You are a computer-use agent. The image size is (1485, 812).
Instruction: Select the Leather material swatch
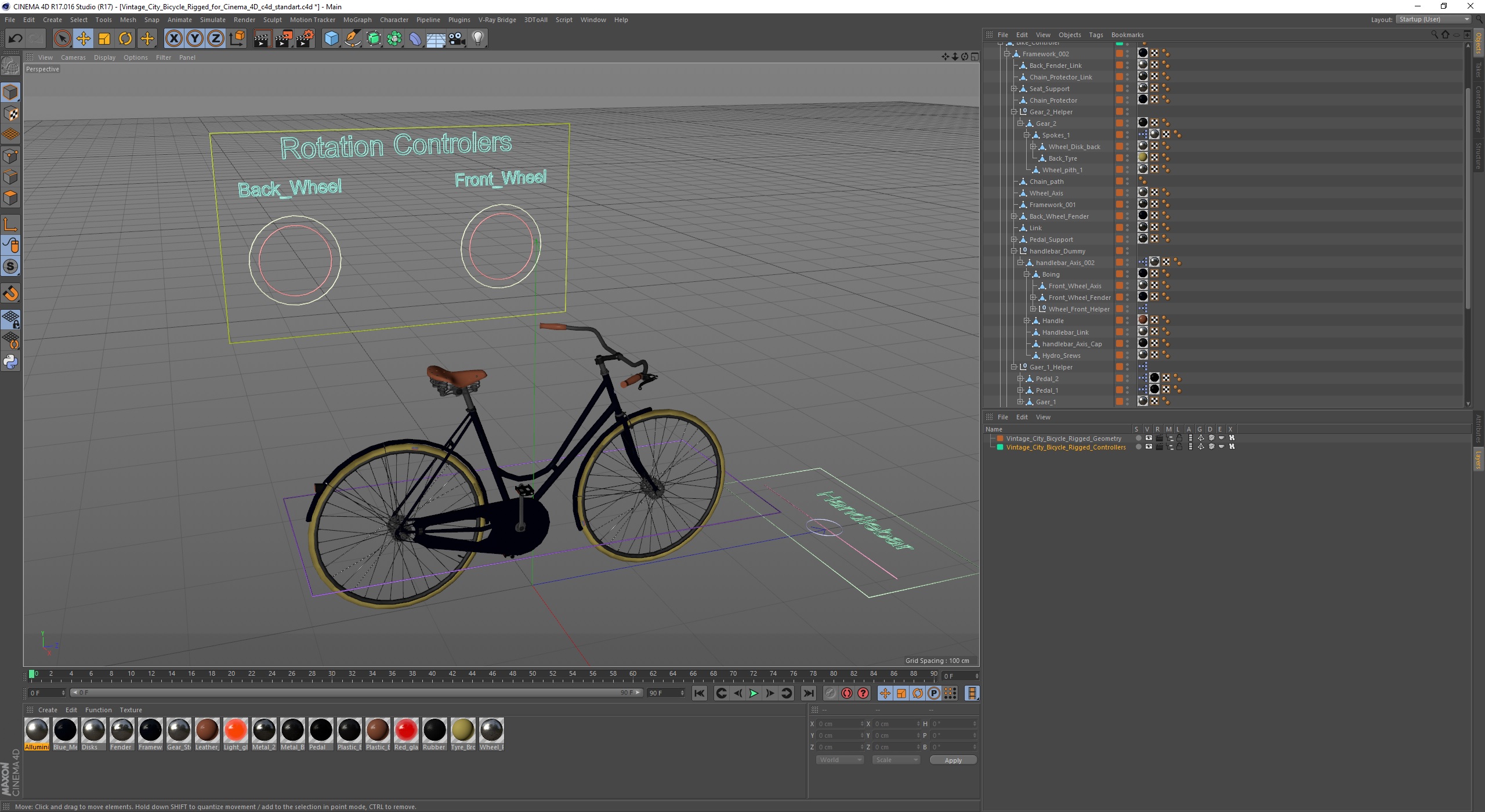(x=207, y=734)
